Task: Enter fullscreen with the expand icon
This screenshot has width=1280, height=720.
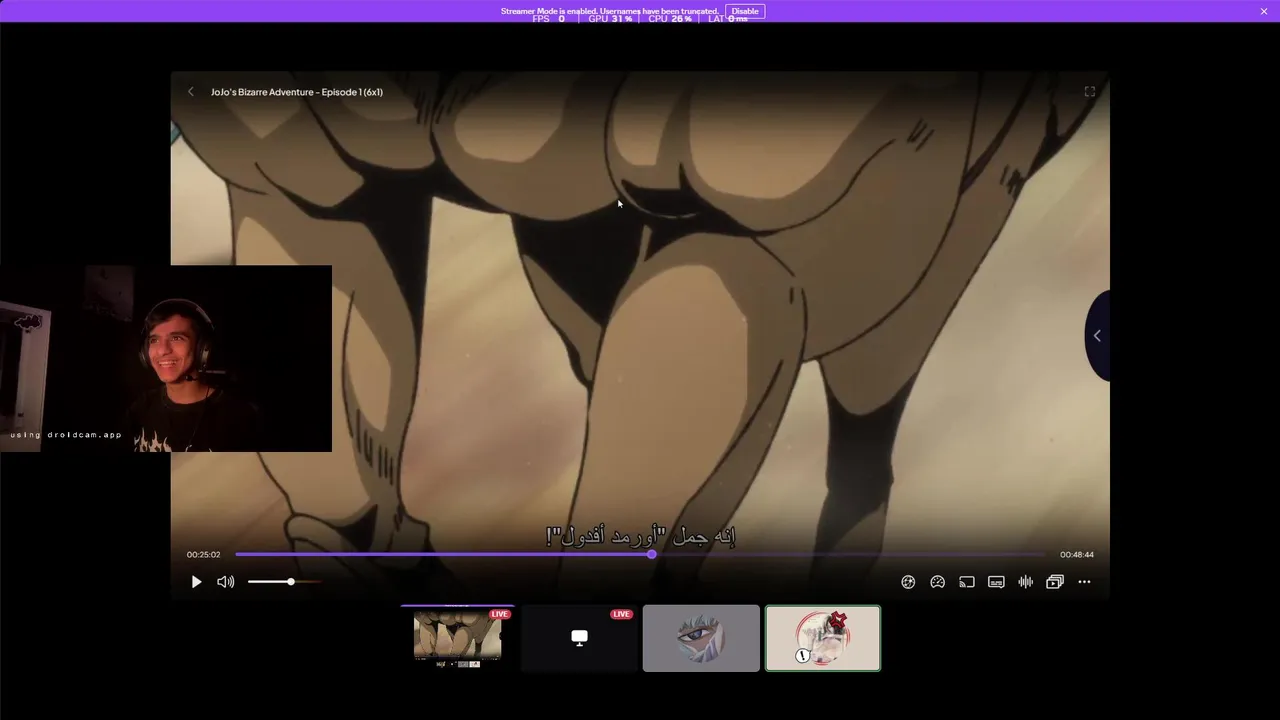Action: (1090, 92)
